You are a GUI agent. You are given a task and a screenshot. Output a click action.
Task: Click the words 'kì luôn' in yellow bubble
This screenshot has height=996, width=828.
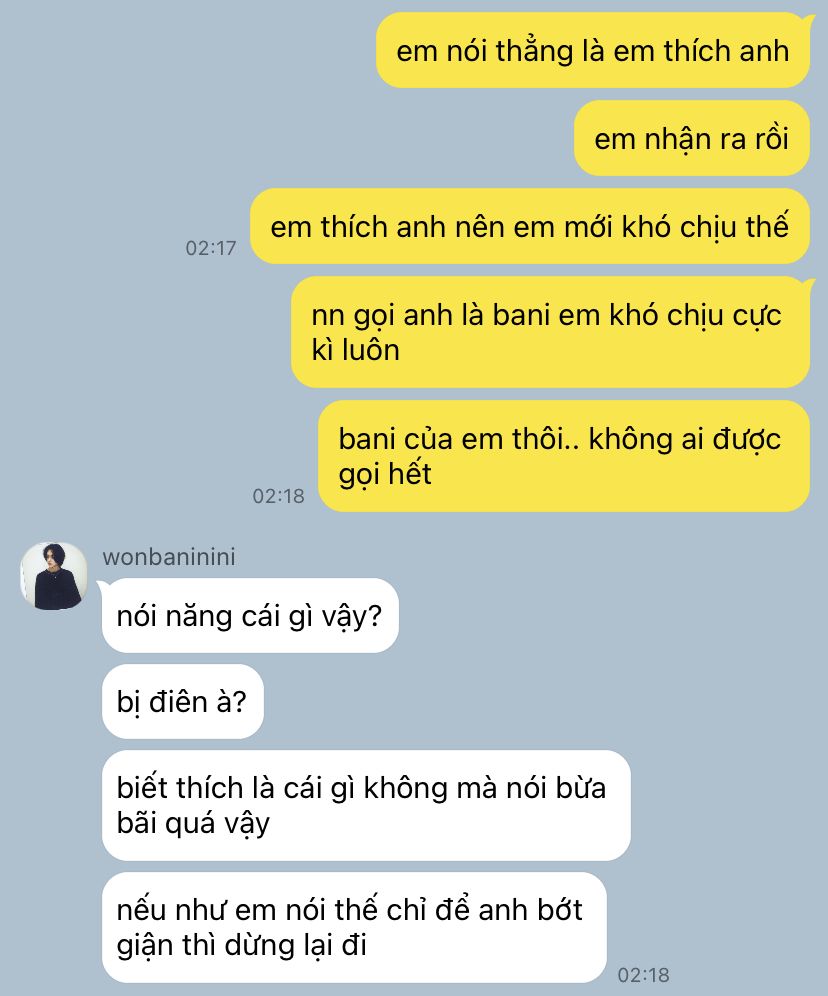[x=356, y=350]
